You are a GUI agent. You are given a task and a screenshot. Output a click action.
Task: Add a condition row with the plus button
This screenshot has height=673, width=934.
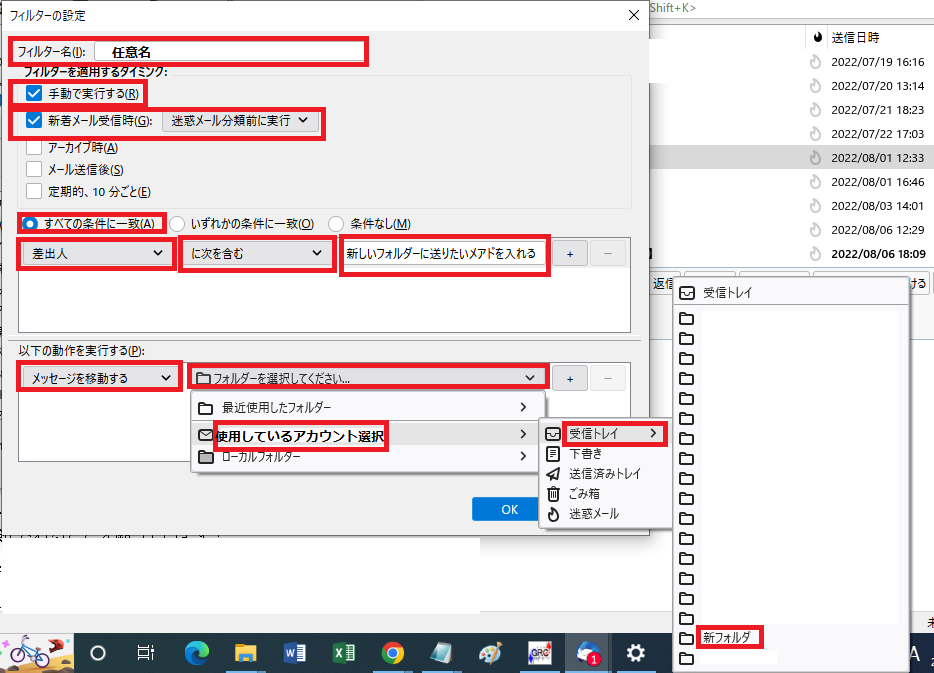pos(570,254)
